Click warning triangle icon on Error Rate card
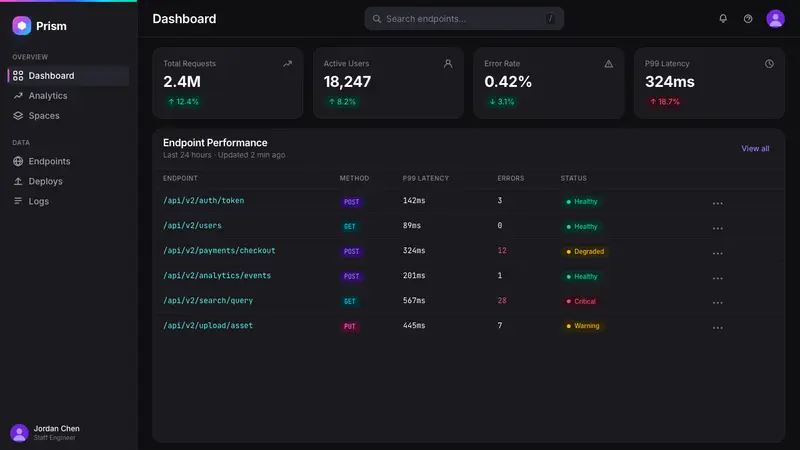This screenshot has height=450, width=800. coord(609,64)
